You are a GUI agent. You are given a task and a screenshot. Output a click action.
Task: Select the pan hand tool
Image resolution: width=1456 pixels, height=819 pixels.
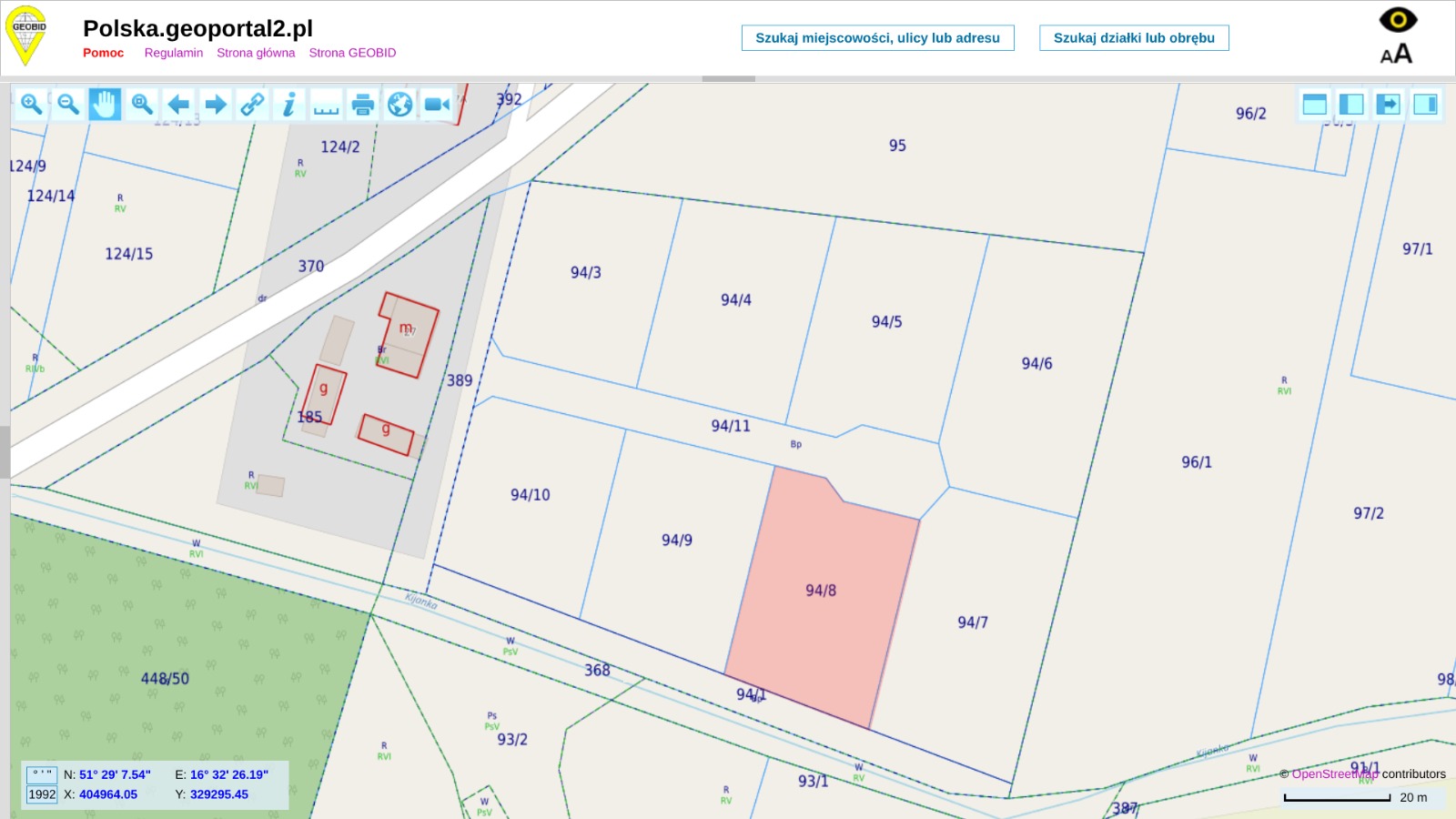click(x=105, y=105)
